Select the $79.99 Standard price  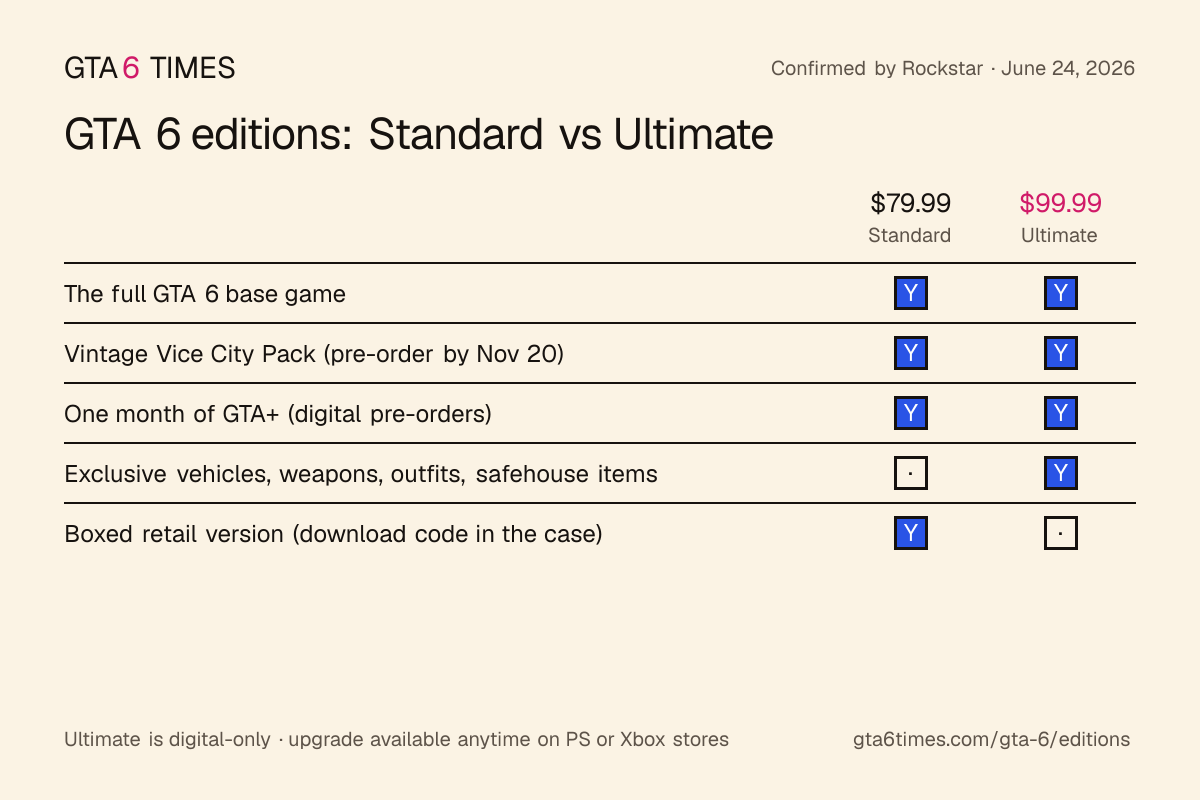coord(910,203)
